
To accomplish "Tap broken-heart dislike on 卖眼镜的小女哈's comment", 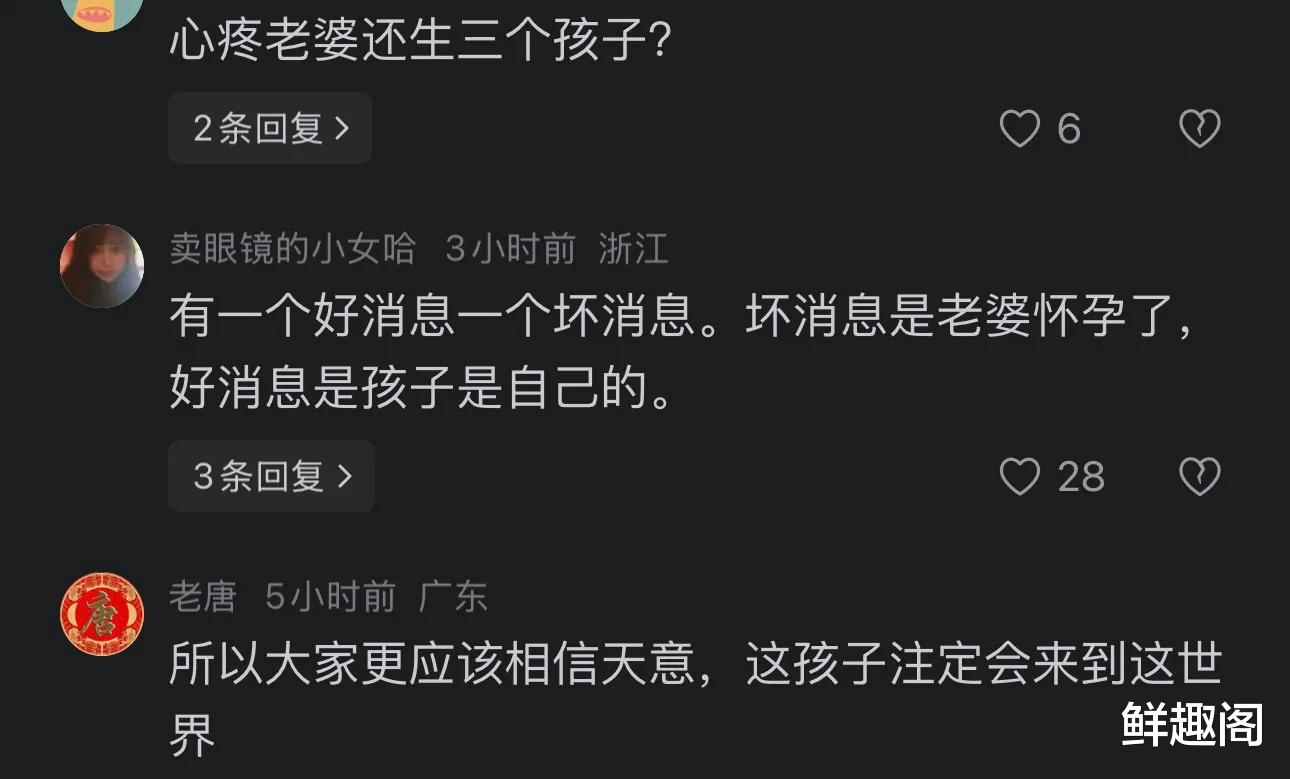I will pyautogui.click(x=1199, y=477).
